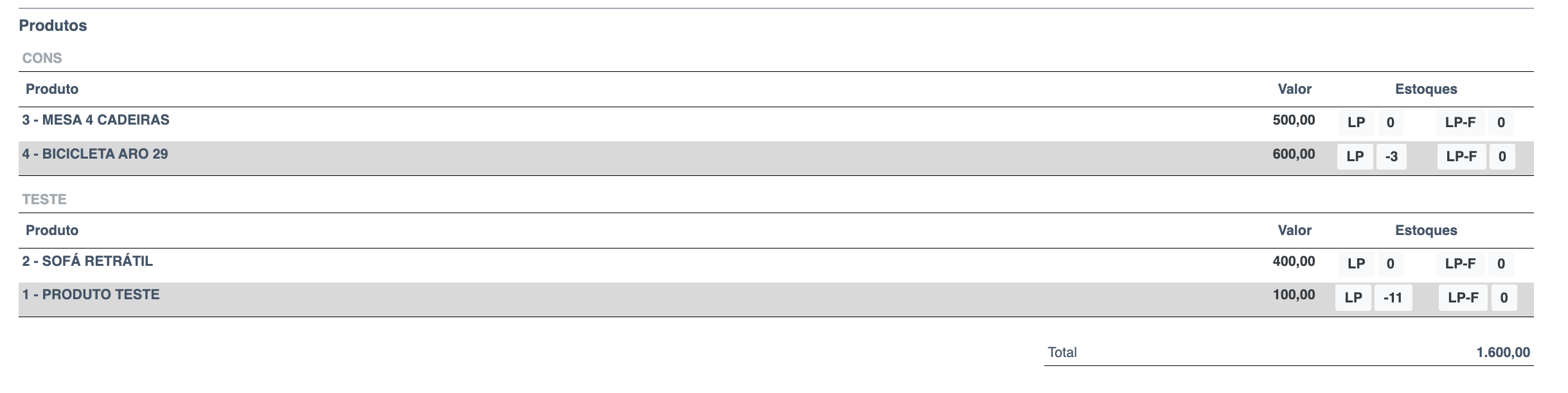Click the 600,00 price of the bicycle

1294,154
